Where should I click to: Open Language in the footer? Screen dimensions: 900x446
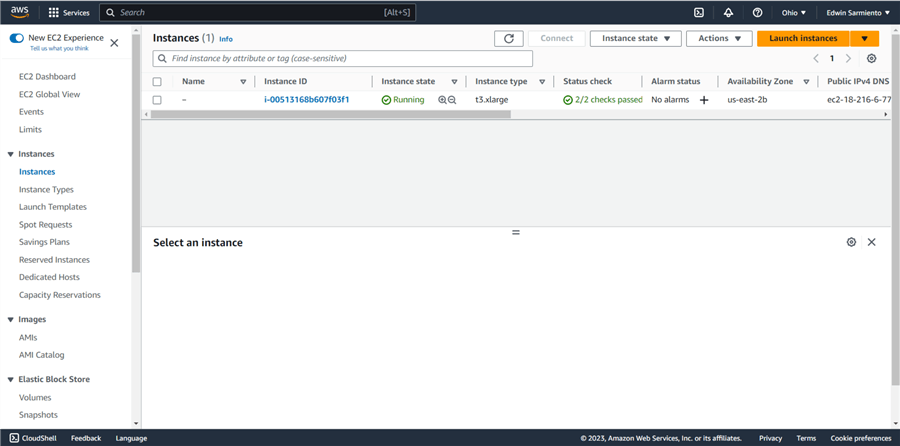(131, 438)
